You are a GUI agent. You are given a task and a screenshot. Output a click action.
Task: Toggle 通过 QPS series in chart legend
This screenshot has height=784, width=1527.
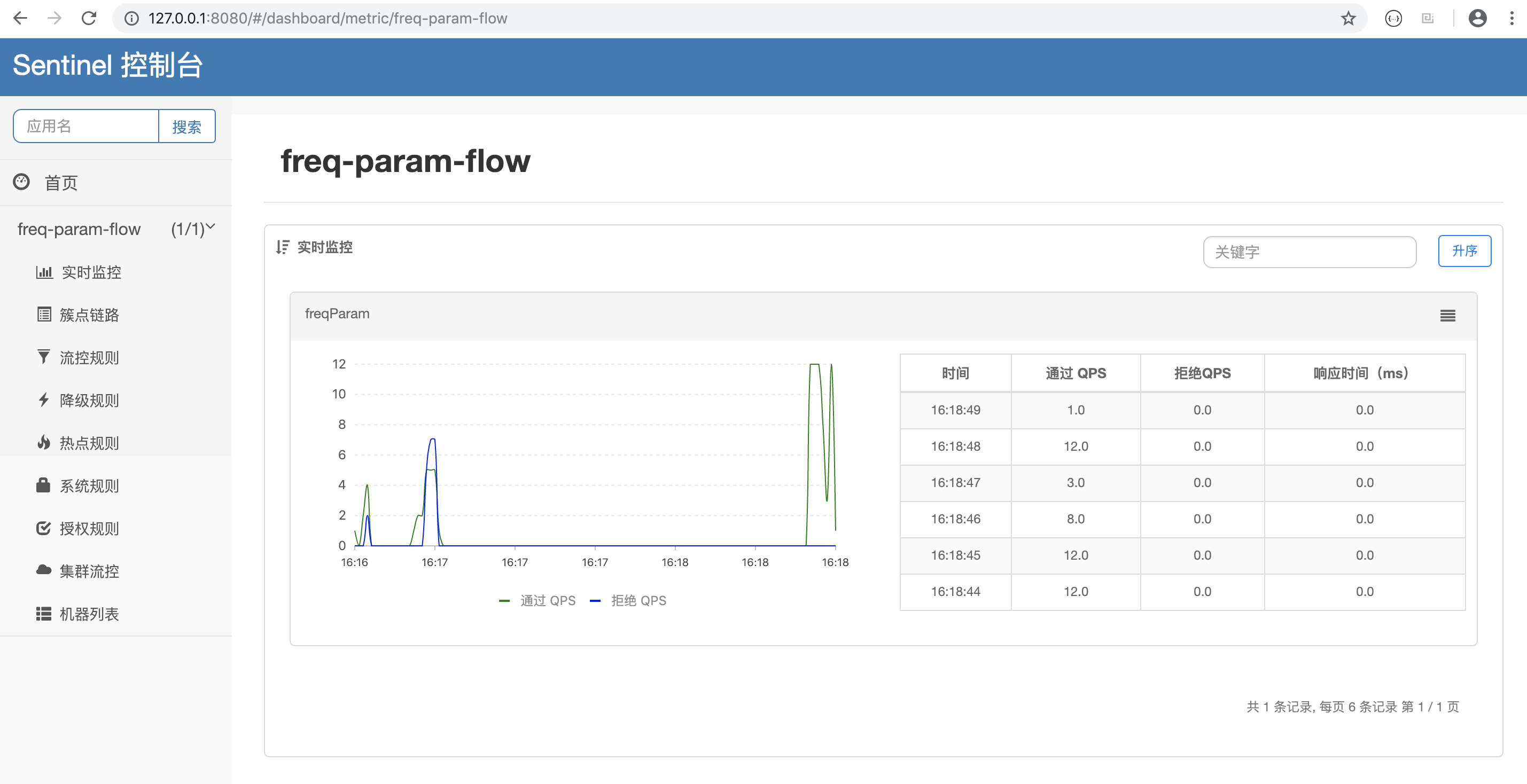pyautogui.click(x=537, y=600)
